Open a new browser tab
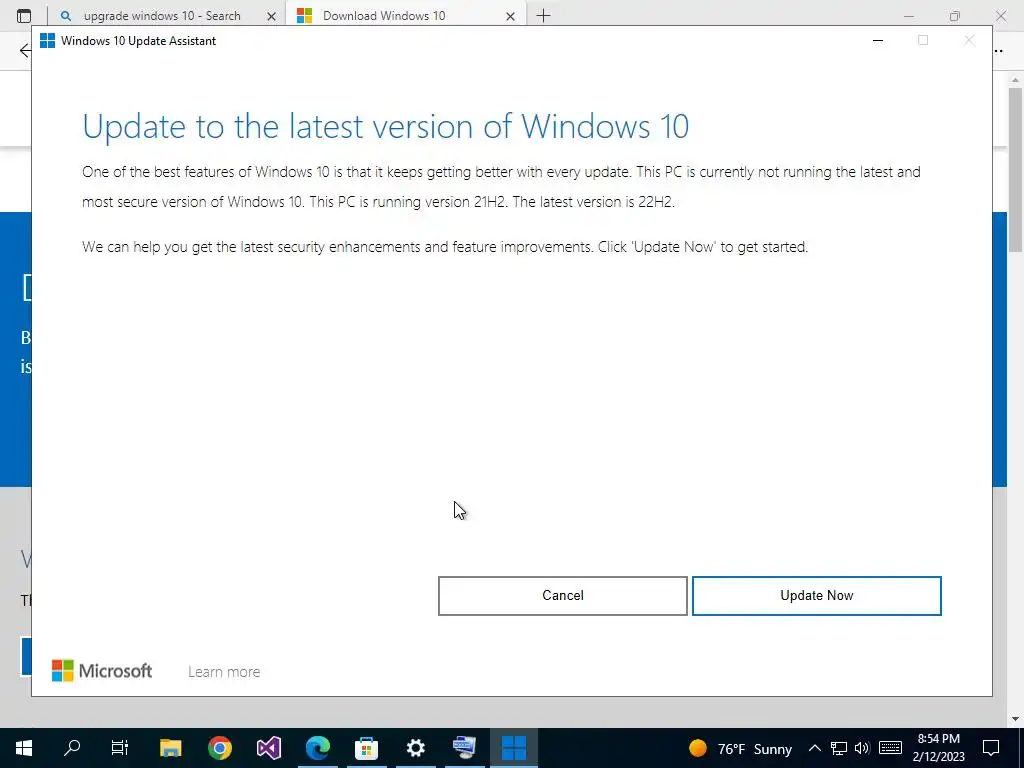Image resolution: width=1024 pixels, height=768 pixels. point(543,16)
